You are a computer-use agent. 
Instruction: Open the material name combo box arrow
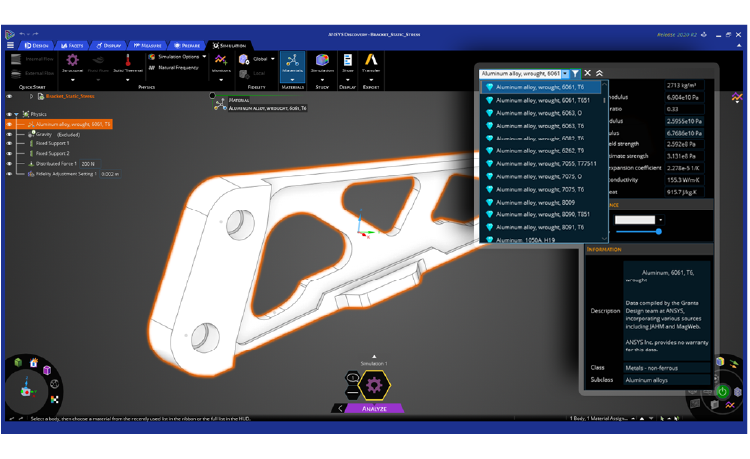tap(565, 74)
